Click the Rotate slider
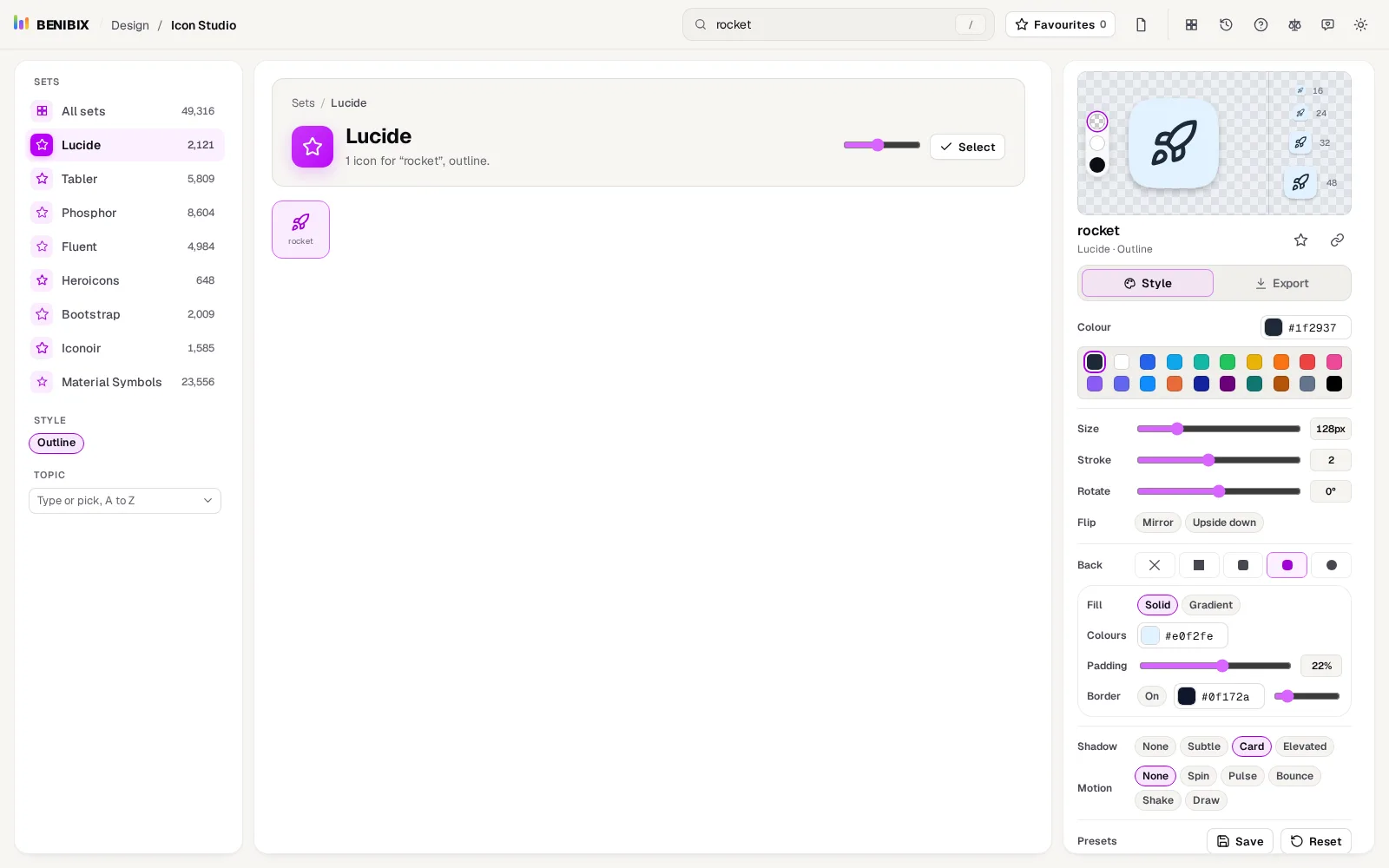Viewport: 1389px width, 868px height. pos(1219,491)
